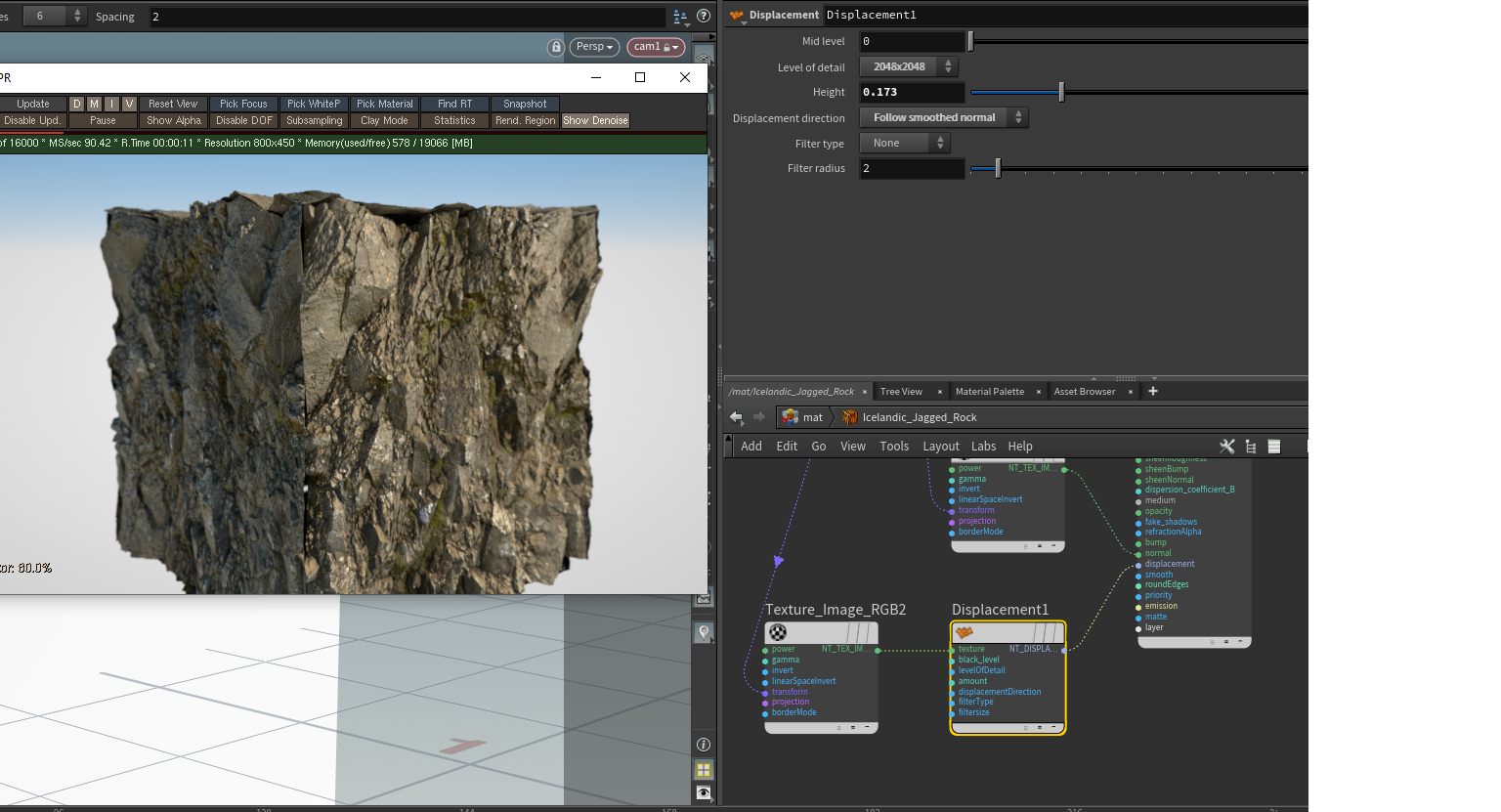Image resolution: width=1501 pixels, height=812 pixels.
Task: Toggle the D channel button
Action: pyautogui.click(x=76, y=104)
